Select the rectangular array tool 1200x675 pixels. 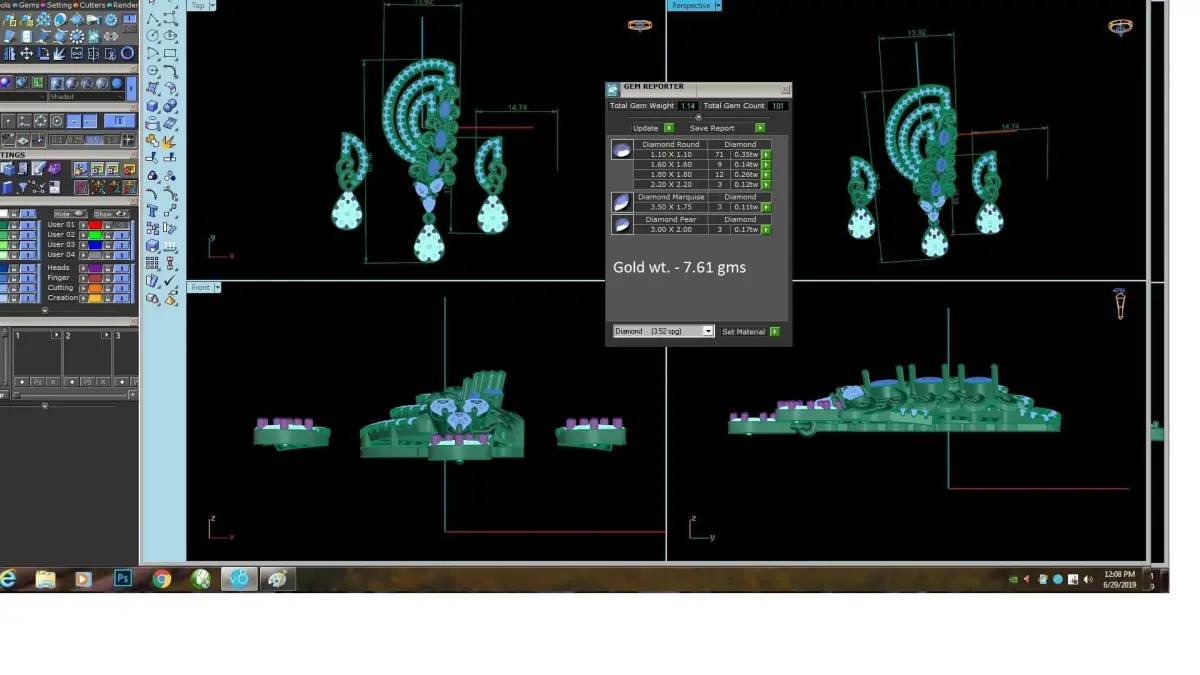click(x=152, y=263)
